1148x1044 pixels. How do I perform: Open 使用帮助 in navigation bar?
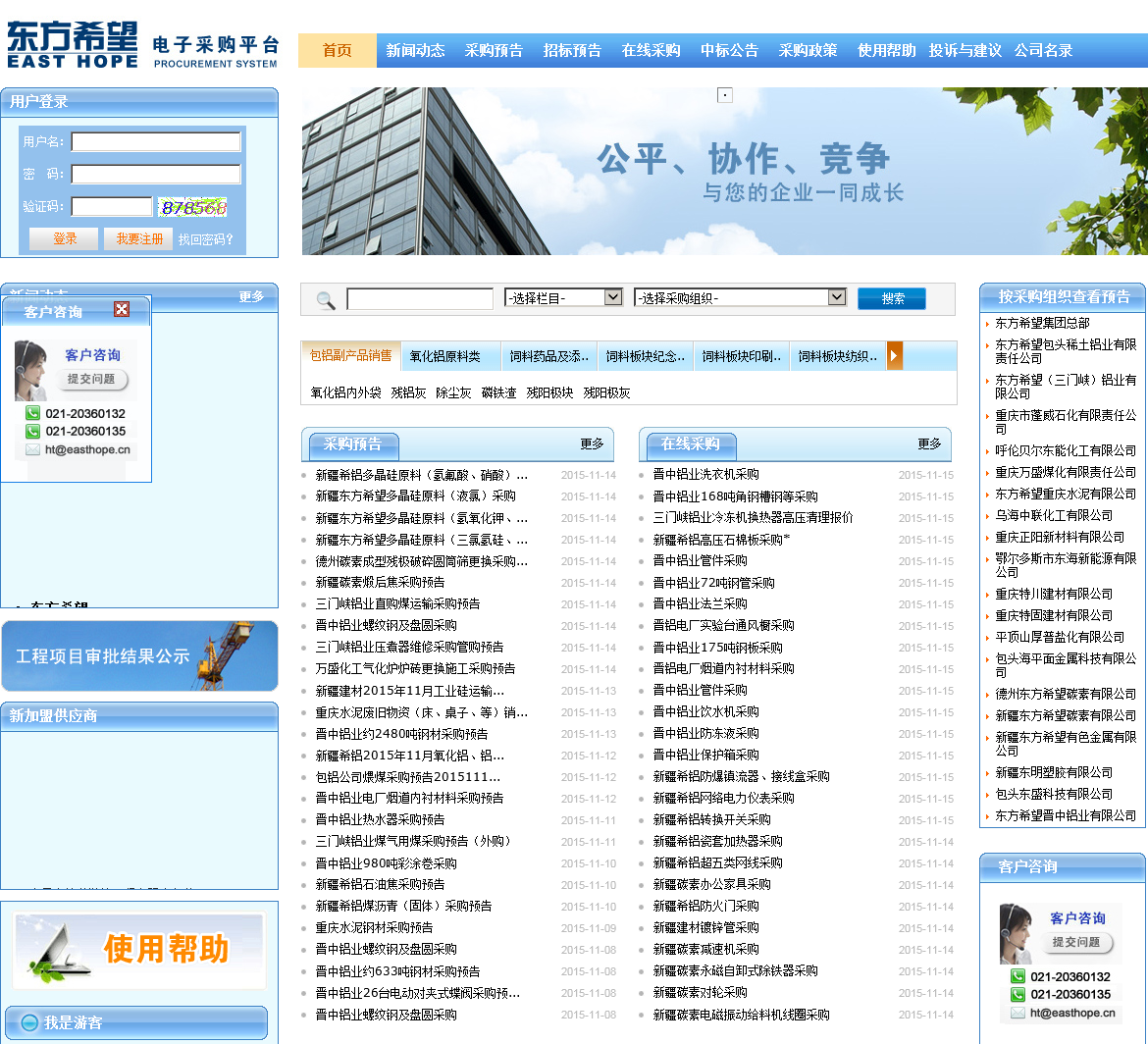887,50
